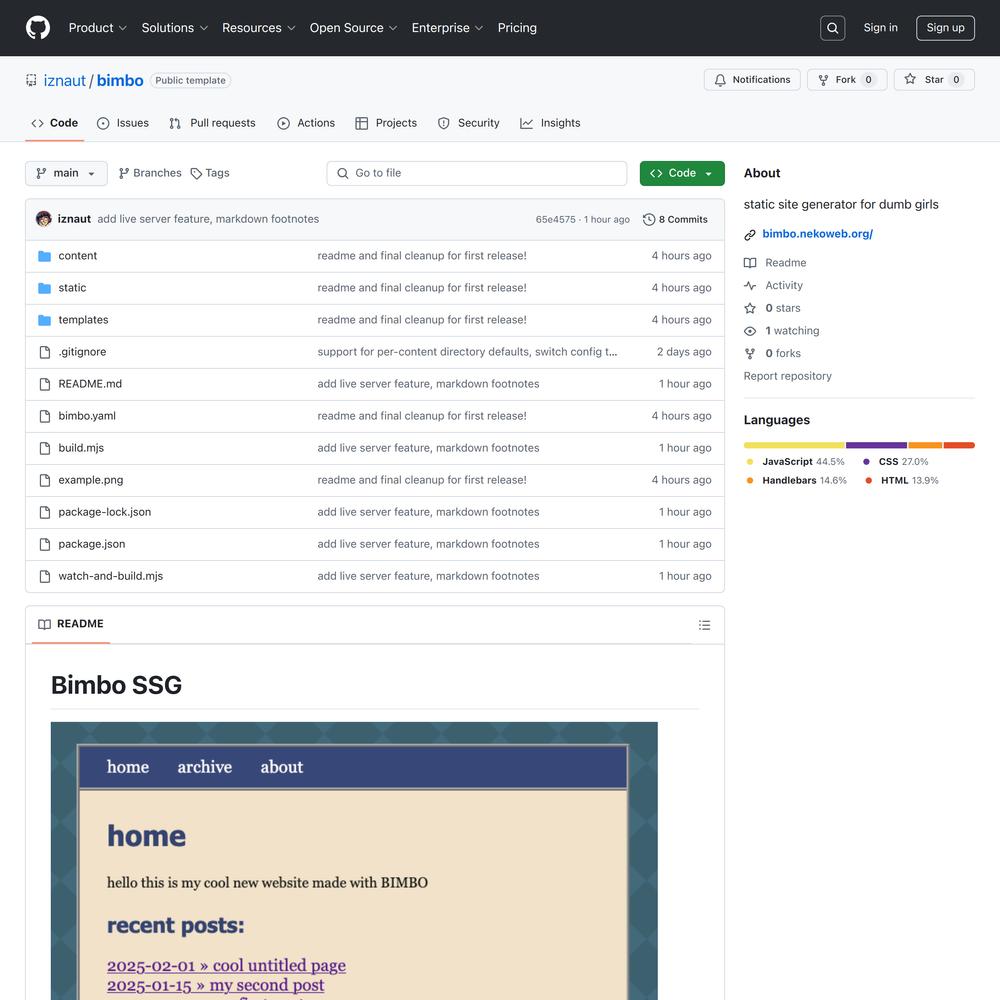Expand the Open Source menu
This screenshot has width=1000, height=1000.
click(x=353, y=28)
